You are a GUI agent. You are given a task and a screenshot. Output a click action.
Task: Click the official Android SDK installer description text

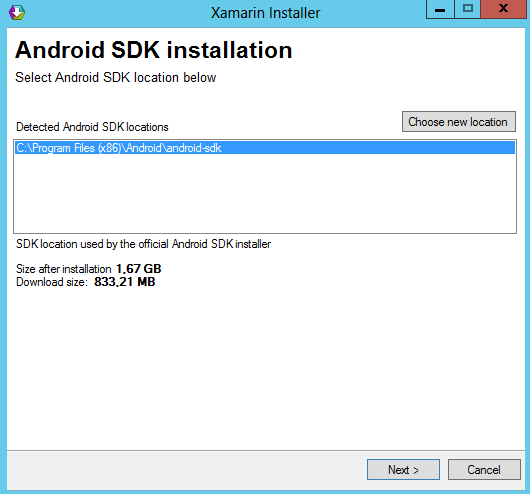(x=143, y=244)
